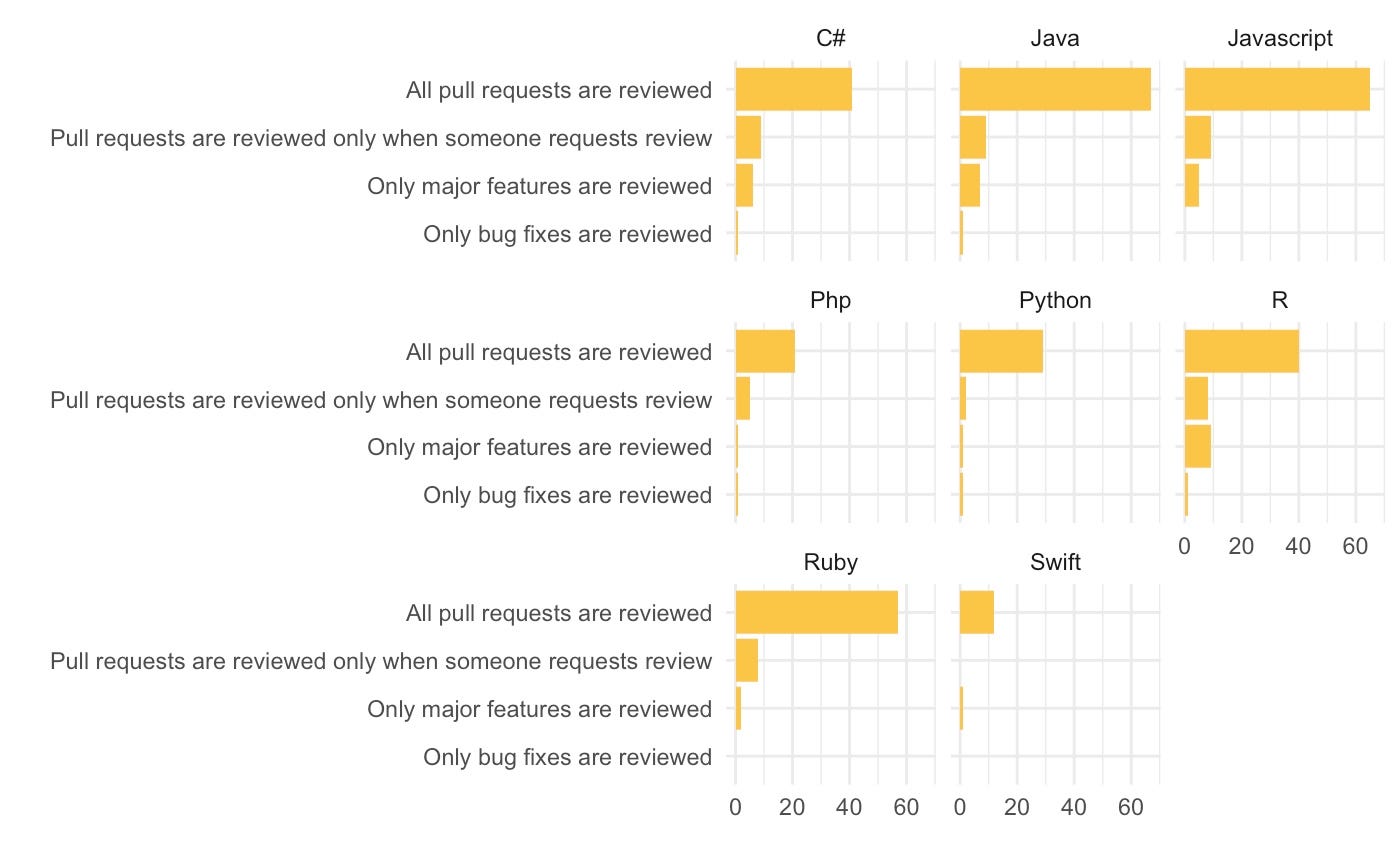1400x865 pixels.
Task: Click the Swift "All pull requests are reviewed" bar
Action: click(977, 612)
